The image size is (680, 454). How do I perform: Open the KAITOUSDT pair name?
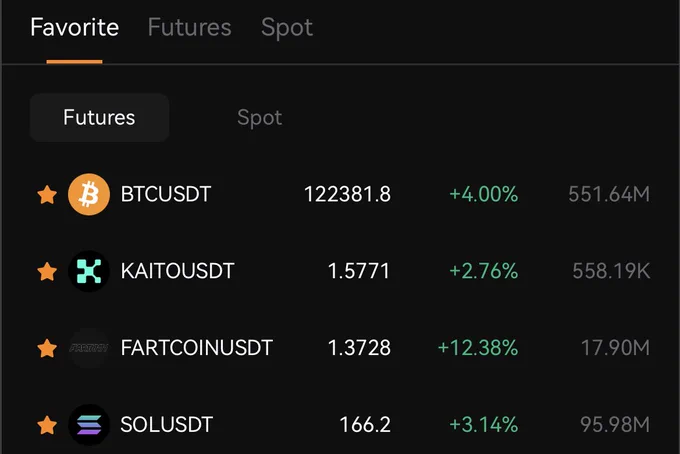pyautogui.click(x=177, y=271)
